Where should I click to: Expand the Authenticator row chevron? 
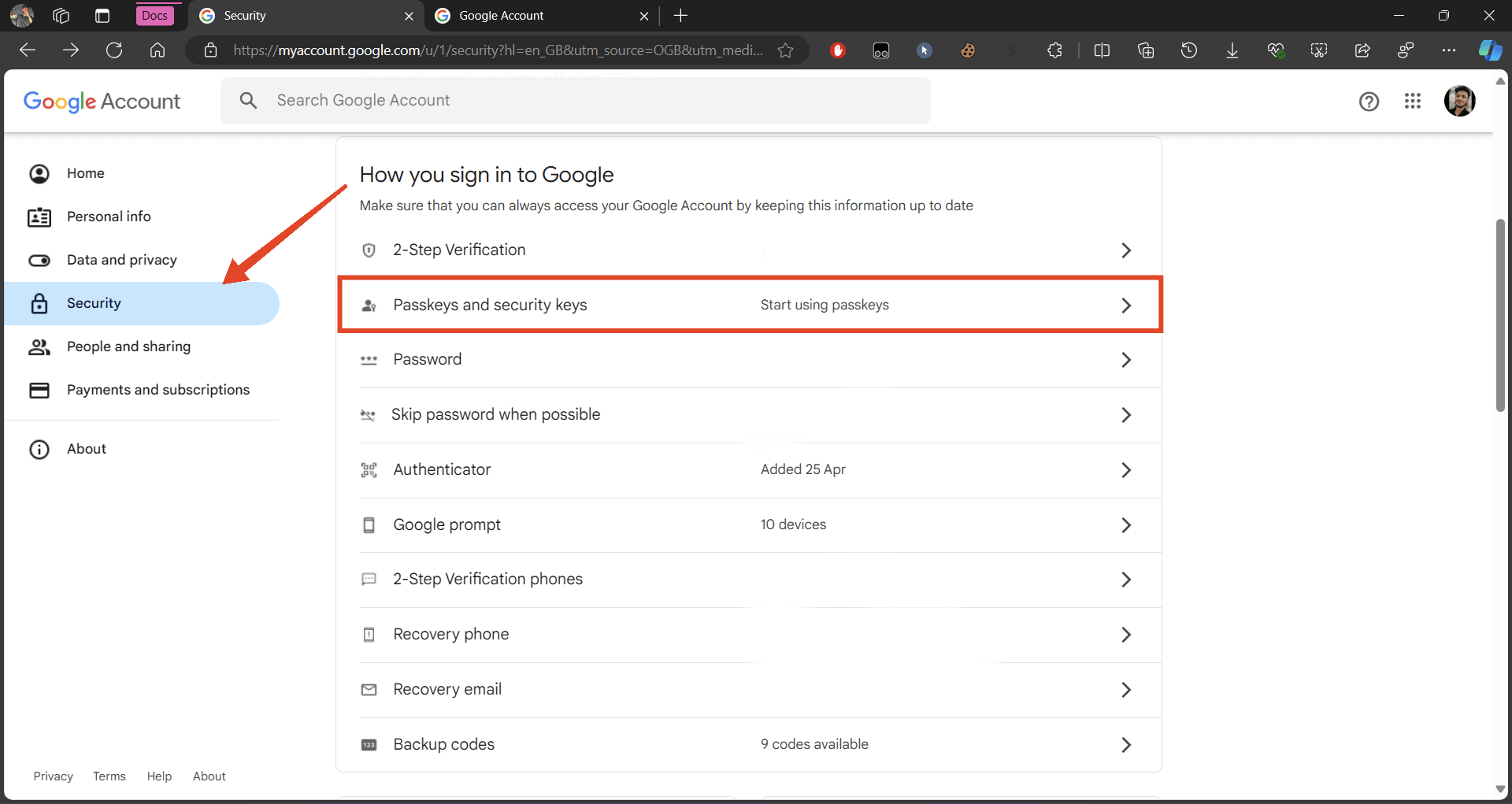pyautogui.click(x=1126, y=470)
